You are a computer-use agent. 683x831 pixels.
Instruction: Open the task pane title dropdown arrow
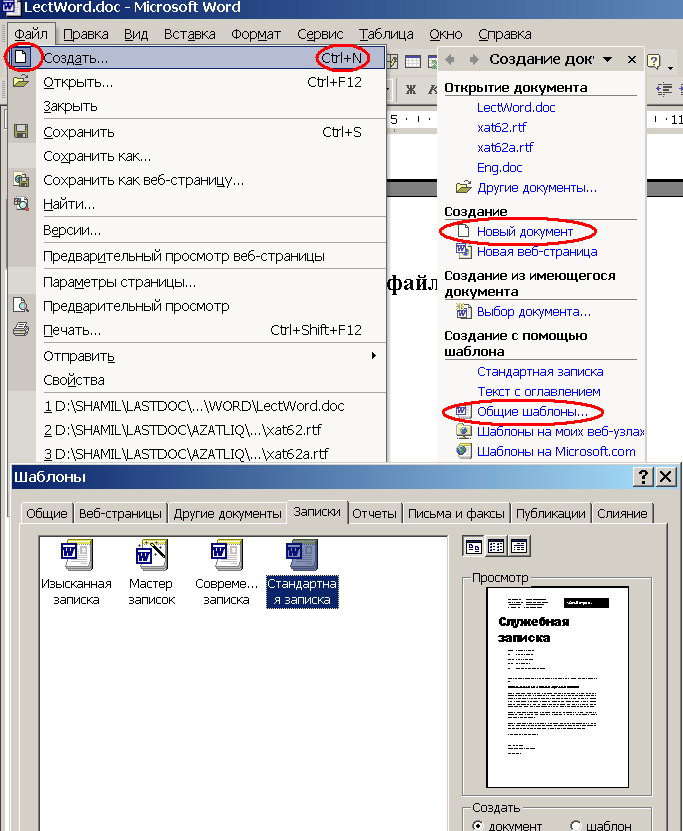(608, 59)
